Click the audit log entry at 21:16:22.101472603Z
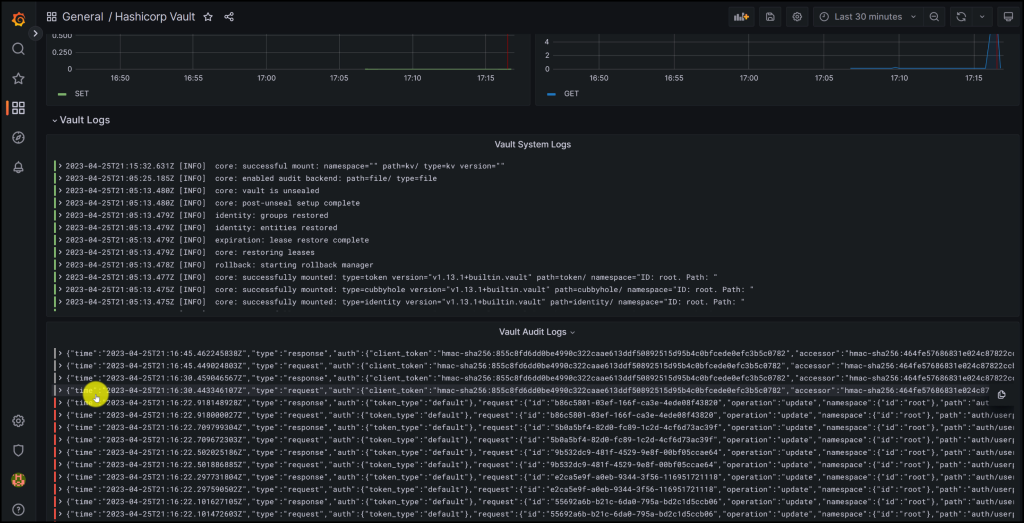The image size is (1024, 523). click(534, 515)
